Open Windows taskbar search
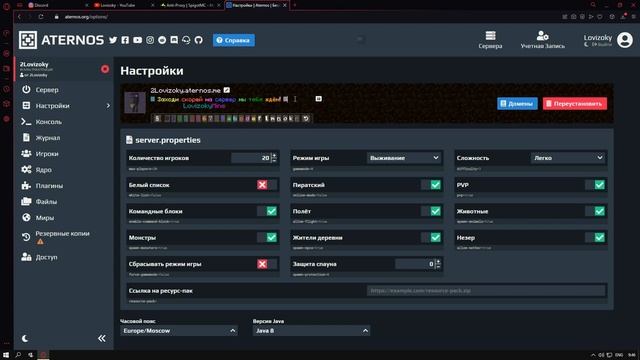Image resolution: width=640 pixels, height=360 pixels. tap(18, 355)
